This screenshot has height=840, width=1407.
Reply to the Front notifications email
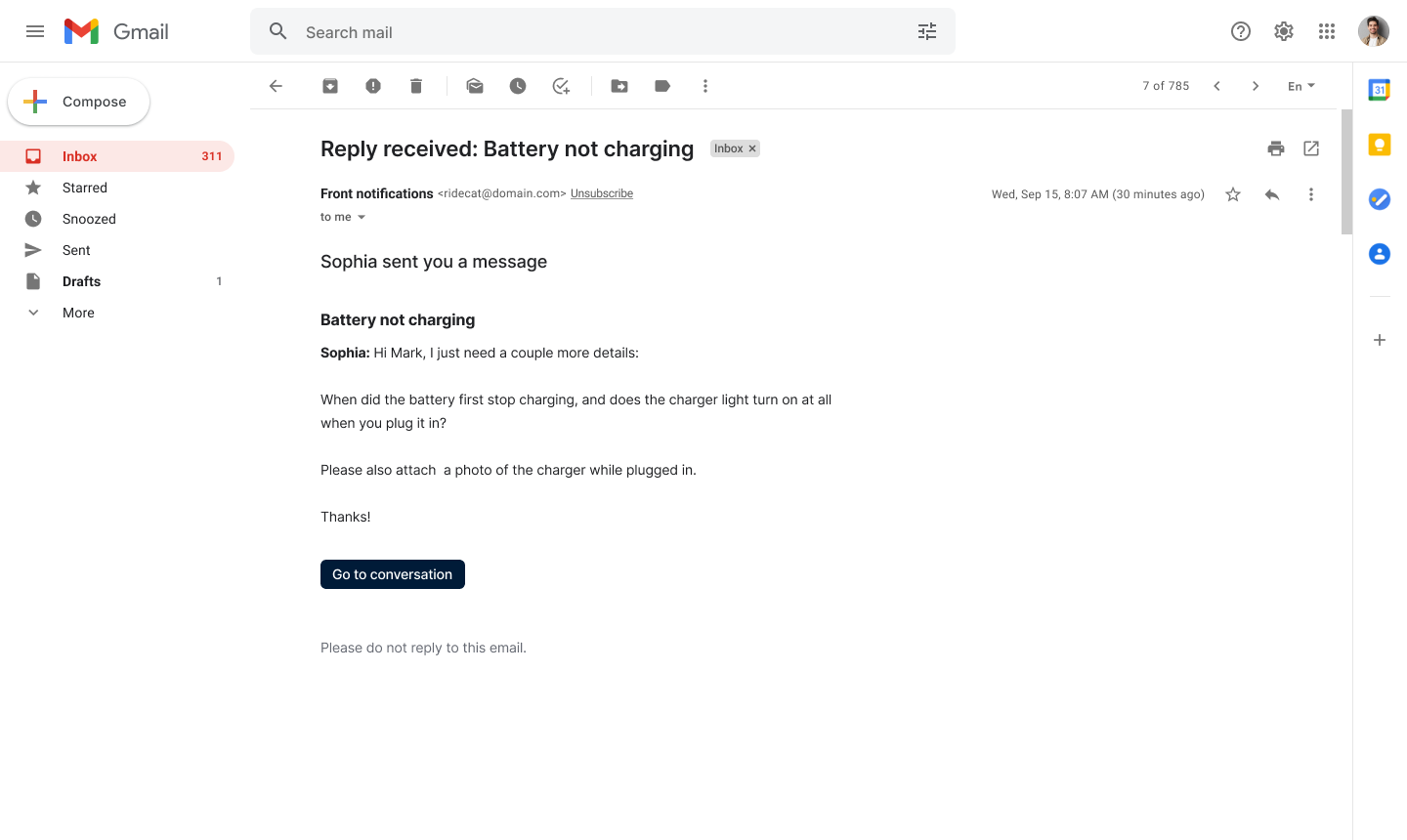(x=1272, y=194)
